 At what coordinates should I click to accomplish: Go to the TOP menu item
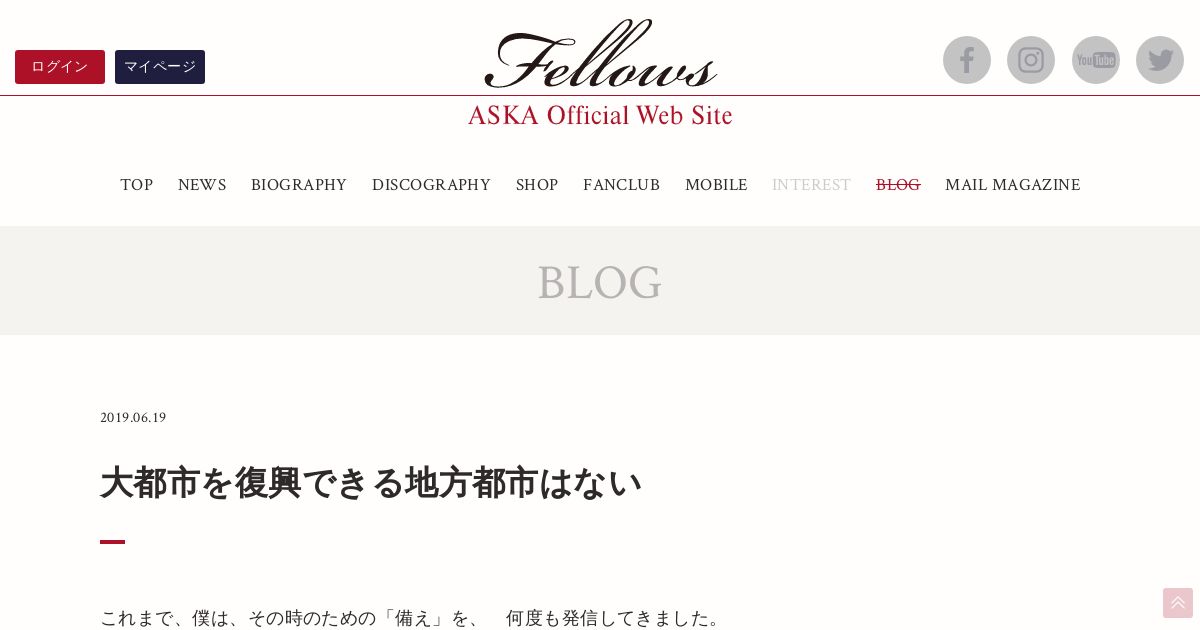click(x=137, y=185)
